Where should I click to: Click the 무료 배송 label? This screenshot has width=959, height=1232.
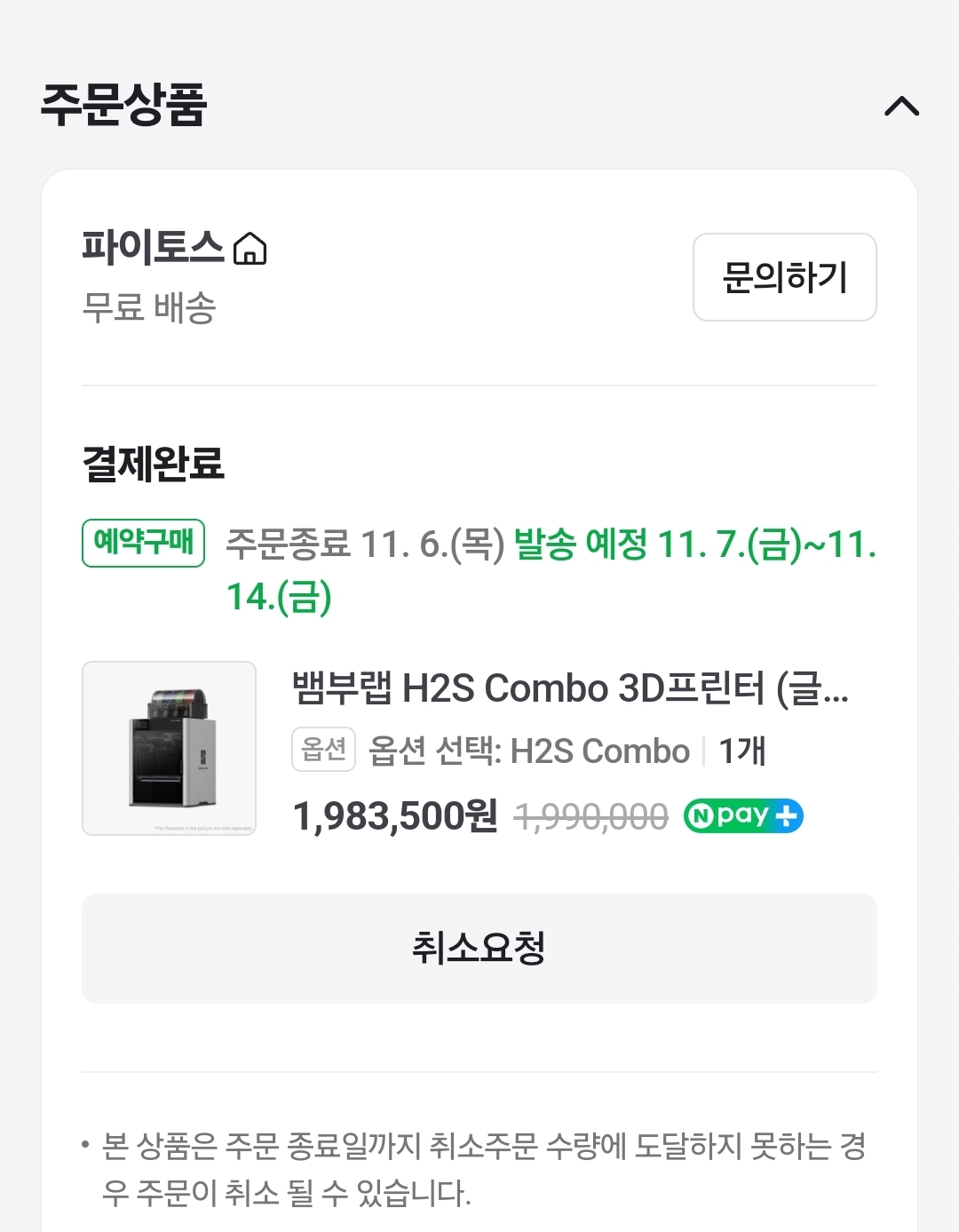pos(149,308)
